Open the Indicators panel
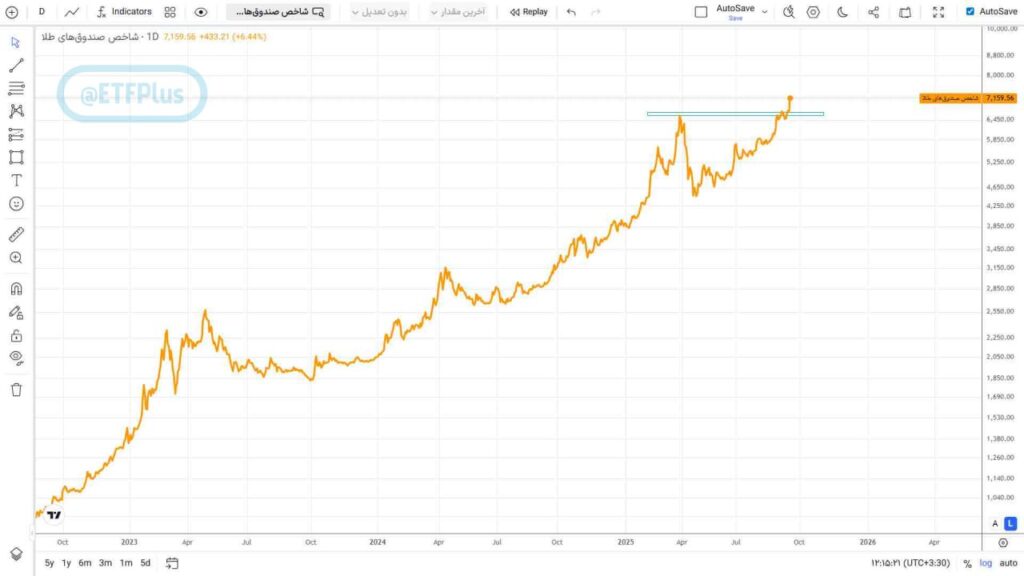Viewport: 1024px width, 576px height. pos(124,12)
